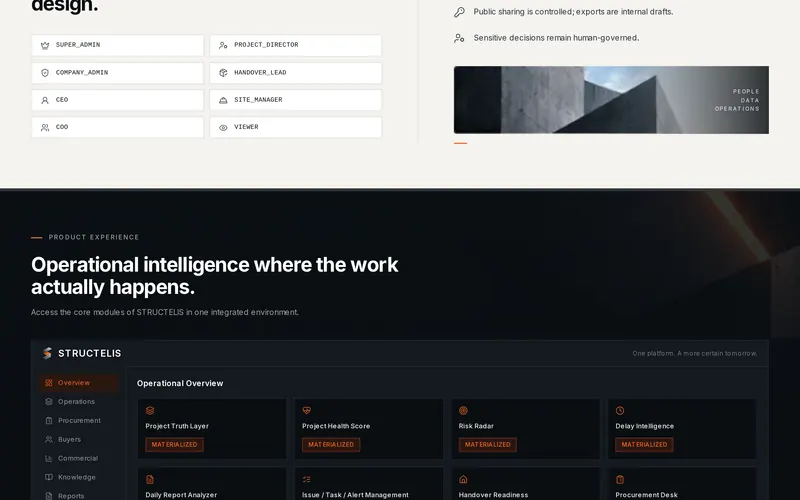Click the shield icon beside COMPANY_ADMIN
The width and height of the screenshot is (800, 500).
click(45, 73)
